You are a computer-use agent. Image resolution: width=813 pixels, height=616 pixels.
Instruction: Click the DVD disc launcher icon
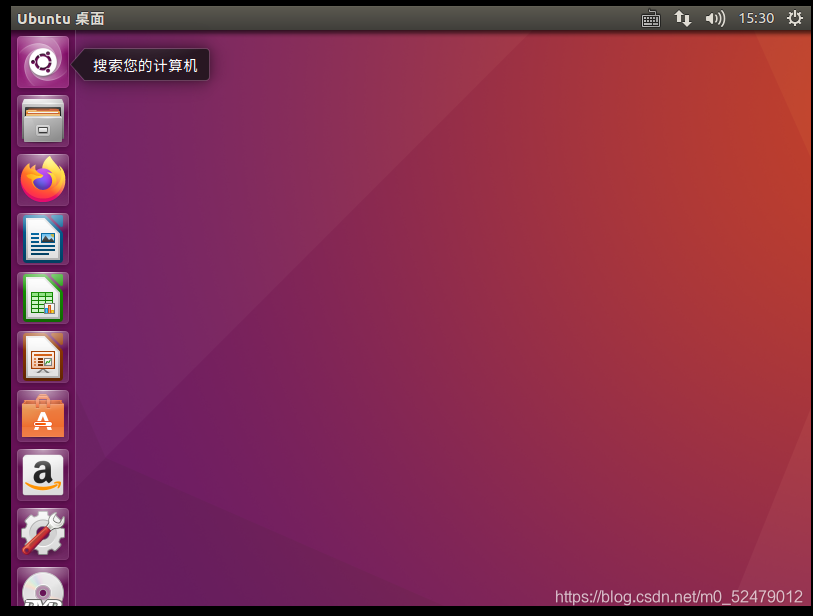click(x=43, y=586)
